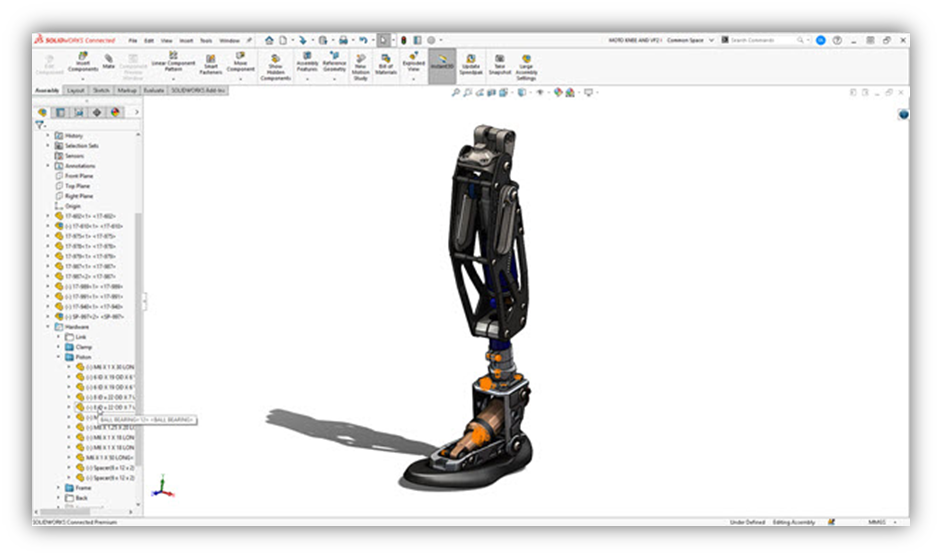Open the File menu

click(132, 41)
